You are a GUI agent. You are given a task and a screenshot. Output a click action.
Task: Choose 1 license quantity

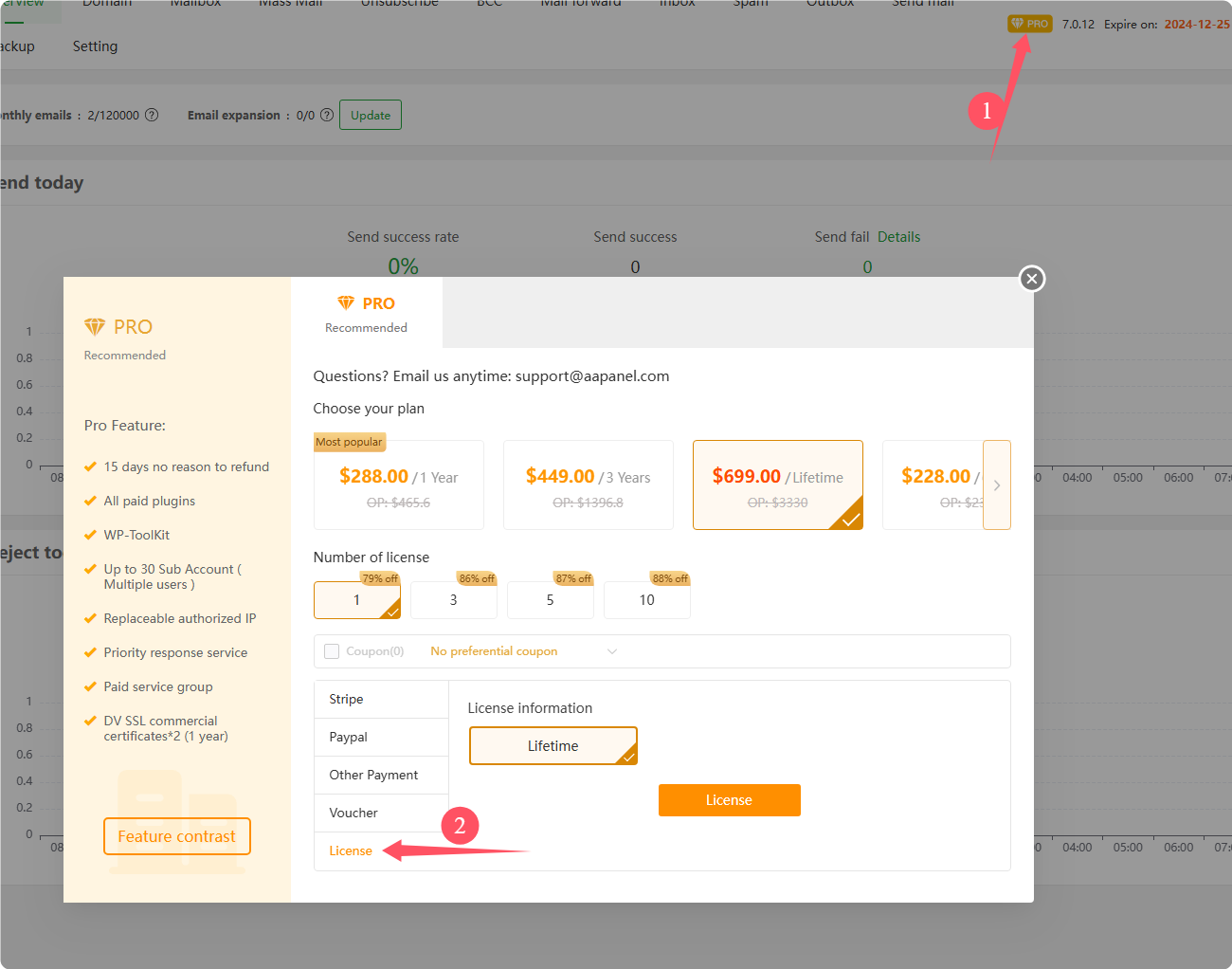click(x=357, y=600)
